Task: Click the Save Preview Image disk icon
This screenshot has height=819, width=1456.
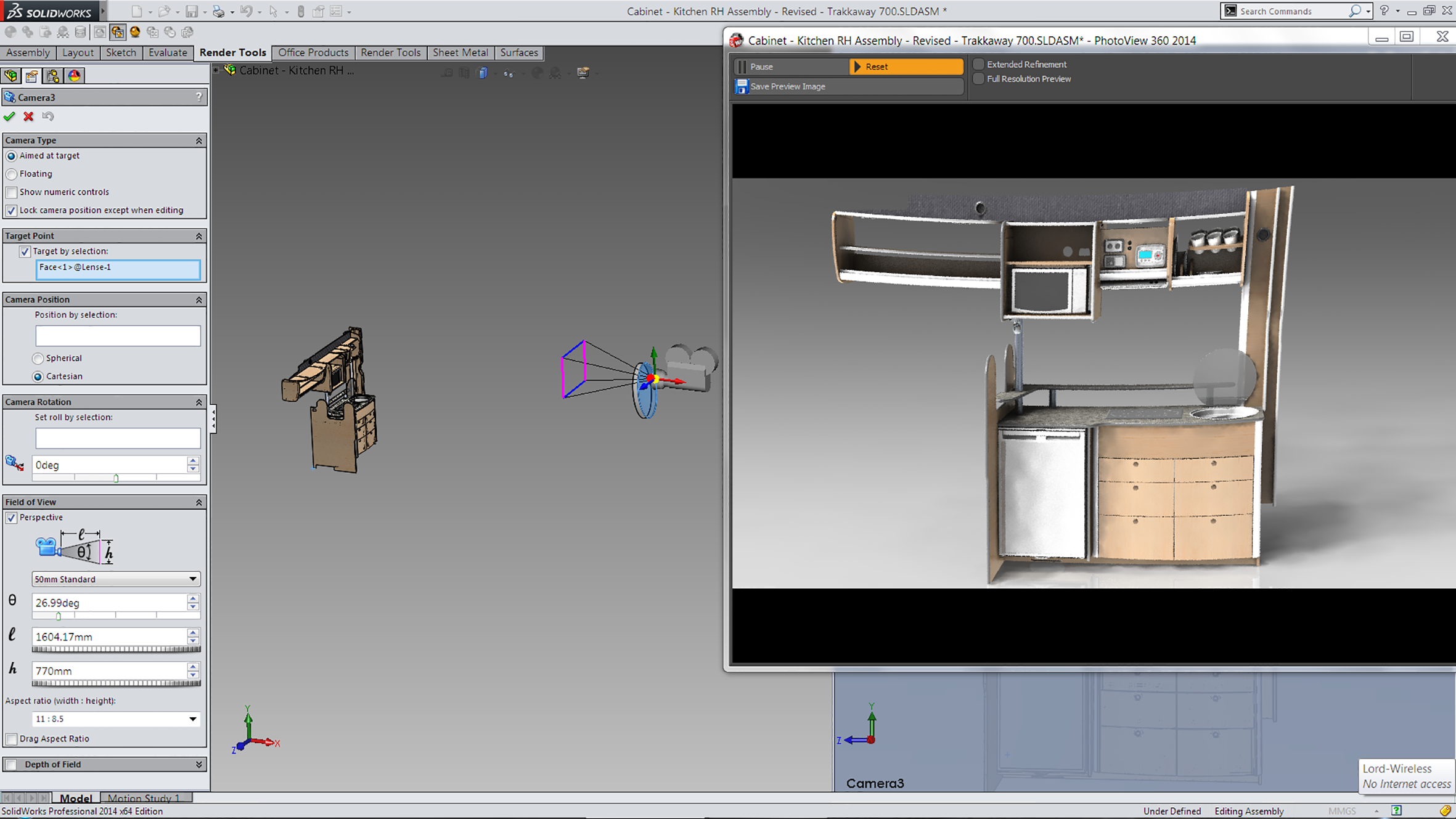Action: coord(742,87)
